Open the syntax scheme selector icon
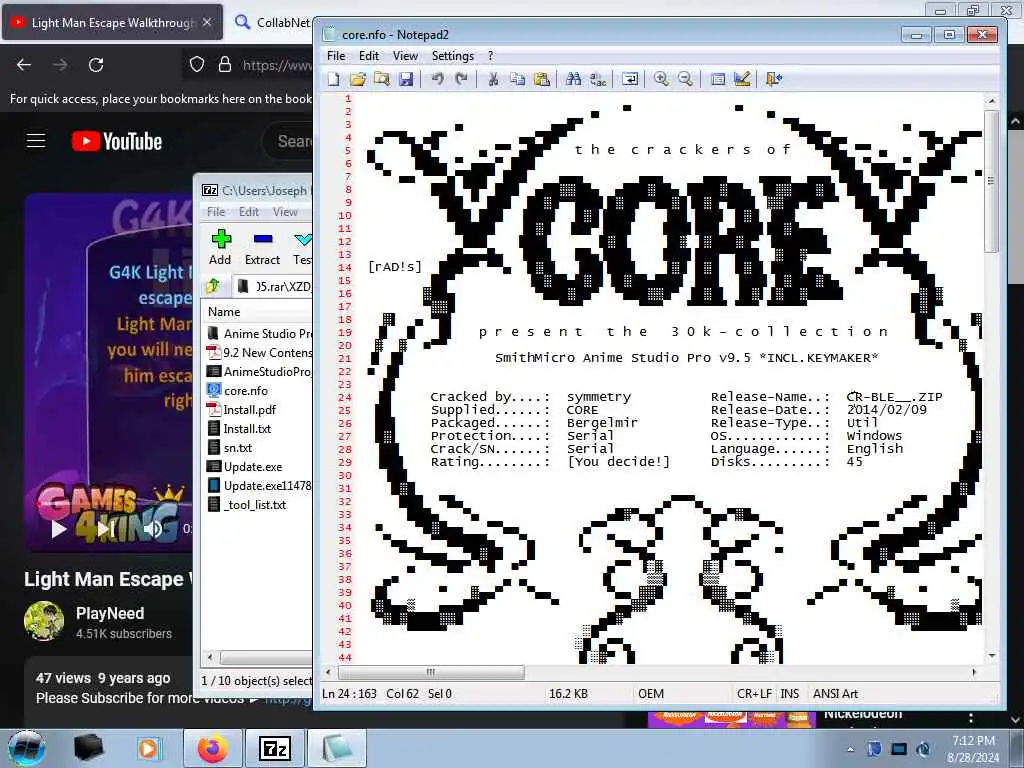 click(x=717, y=79)
